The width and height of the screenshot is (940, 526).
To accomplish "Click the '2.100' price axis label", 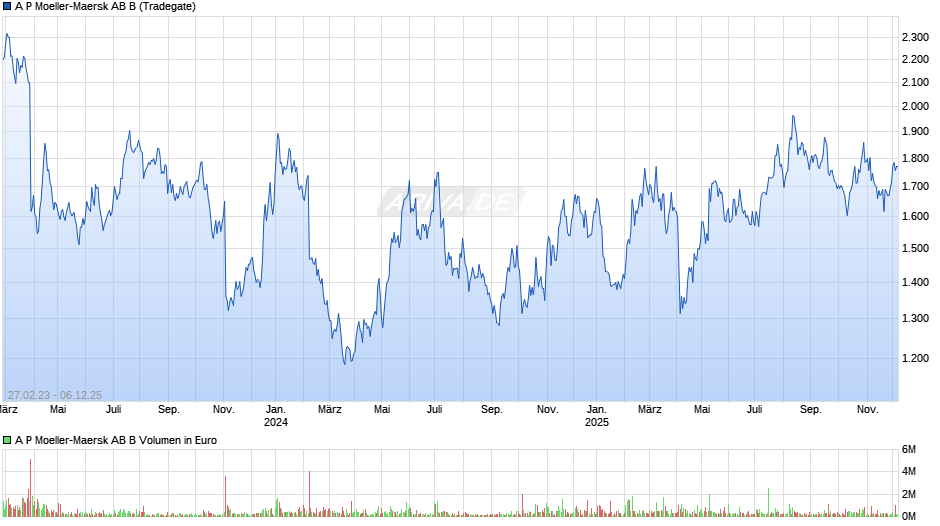I will [x=915, y=82].
